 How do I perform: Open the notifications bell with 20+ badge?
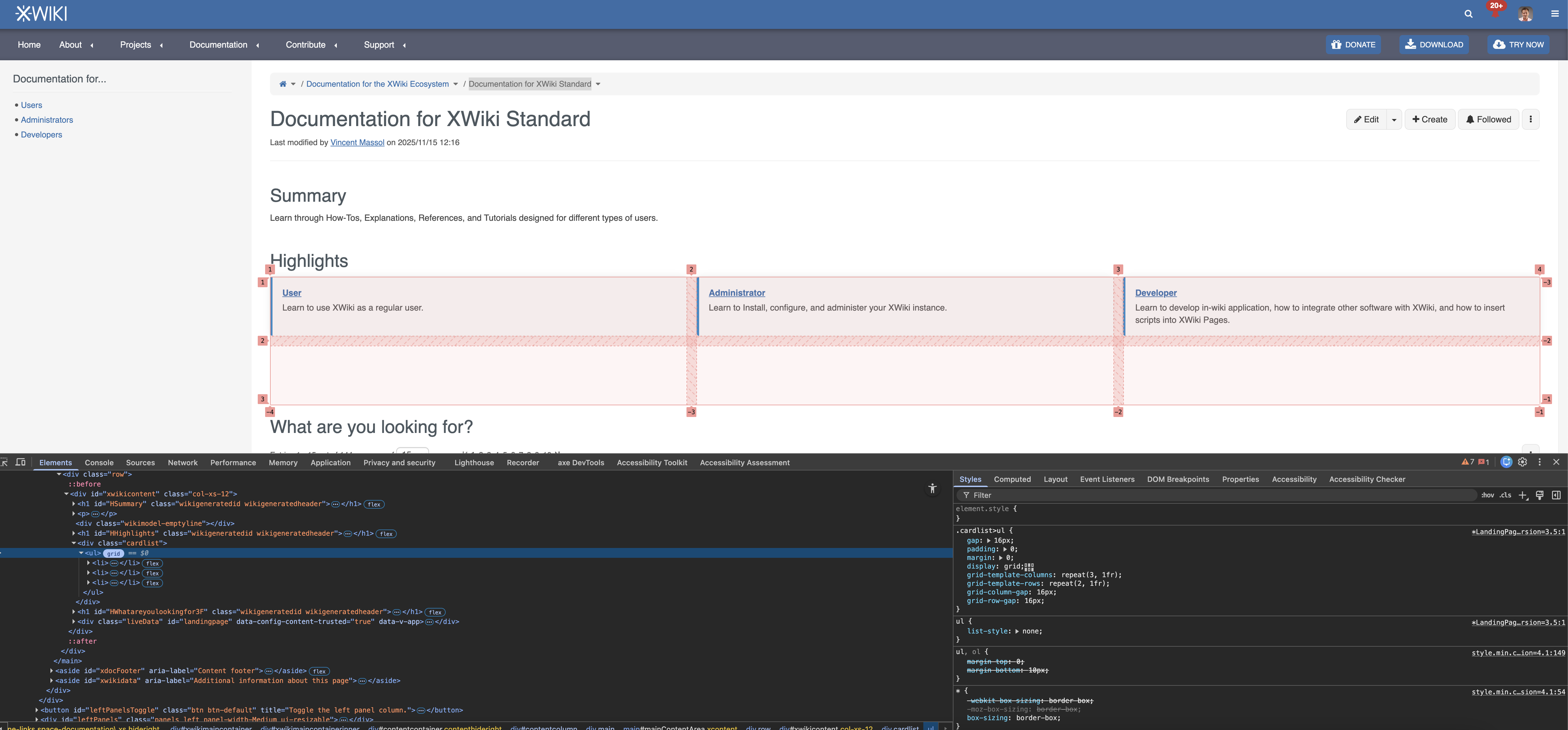1495,13
